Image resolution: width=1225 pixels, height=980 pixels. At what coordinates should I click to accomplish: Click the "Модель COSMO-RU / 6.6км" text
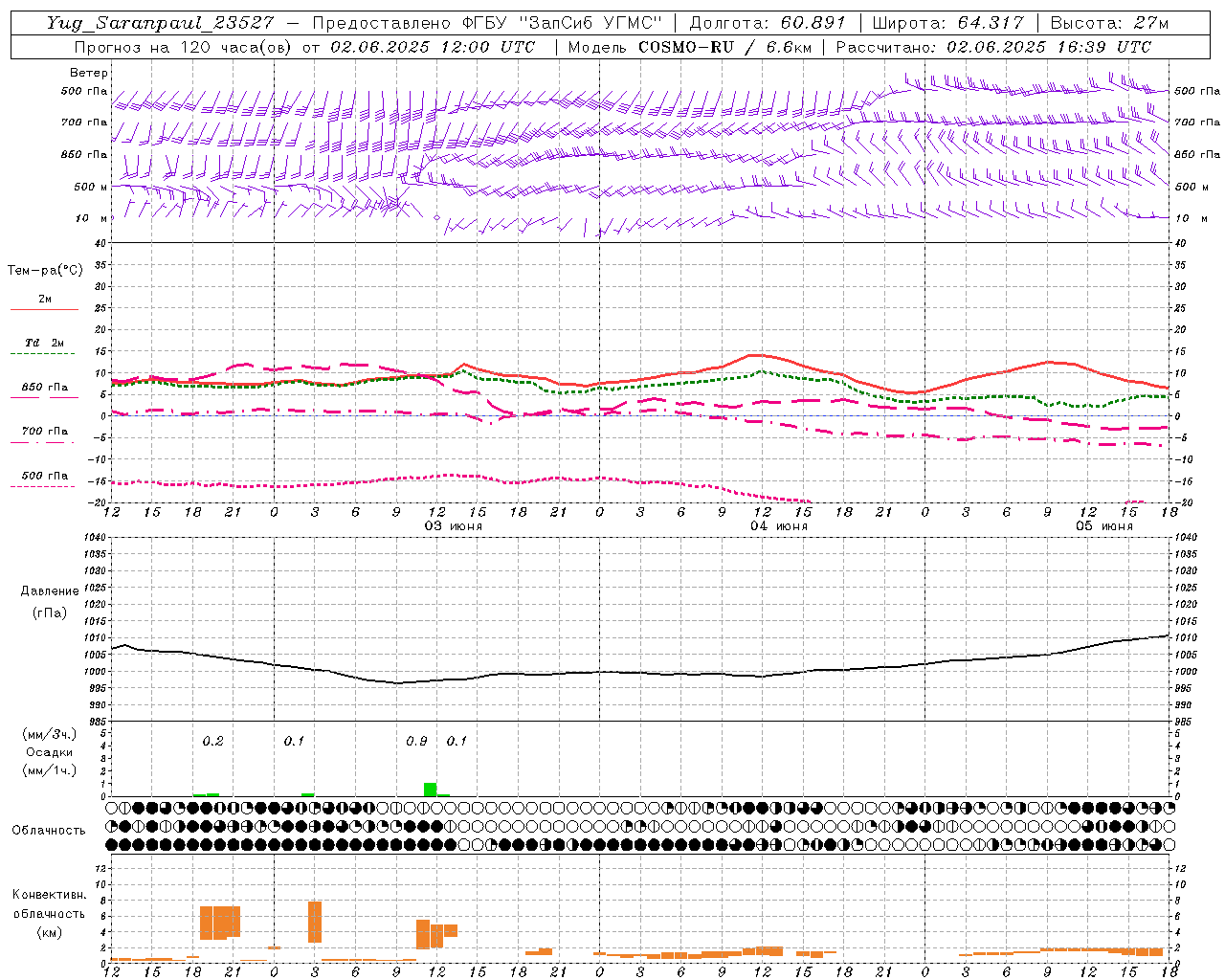pyautogui.click(x=690, y=47)
